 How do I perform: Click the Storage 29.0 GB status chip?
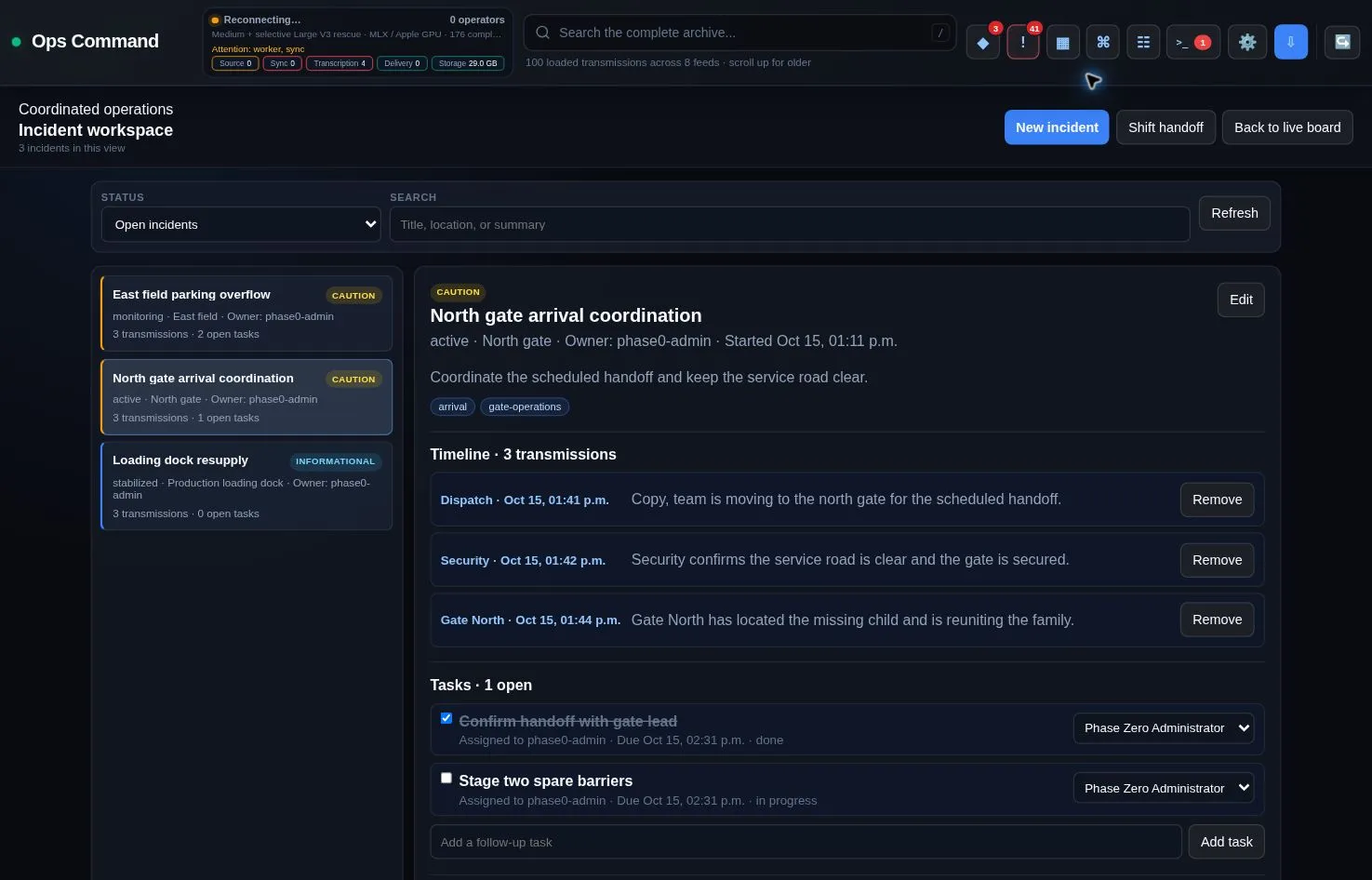pos(468,63)
